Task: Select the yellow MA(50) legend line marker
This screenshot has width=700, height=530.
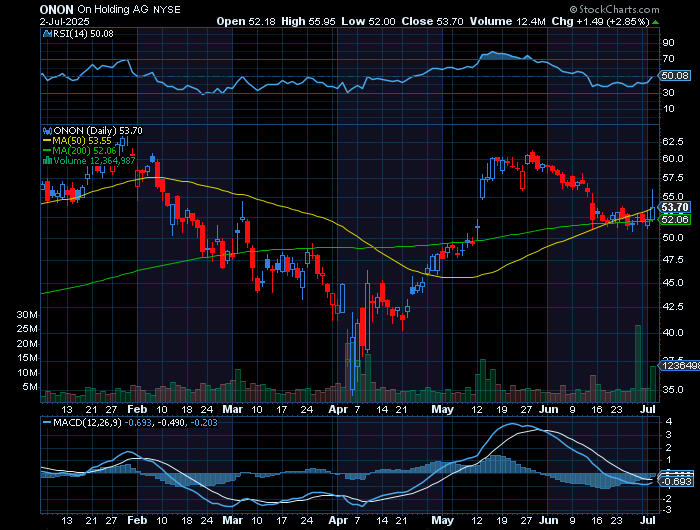Action: 47,141
